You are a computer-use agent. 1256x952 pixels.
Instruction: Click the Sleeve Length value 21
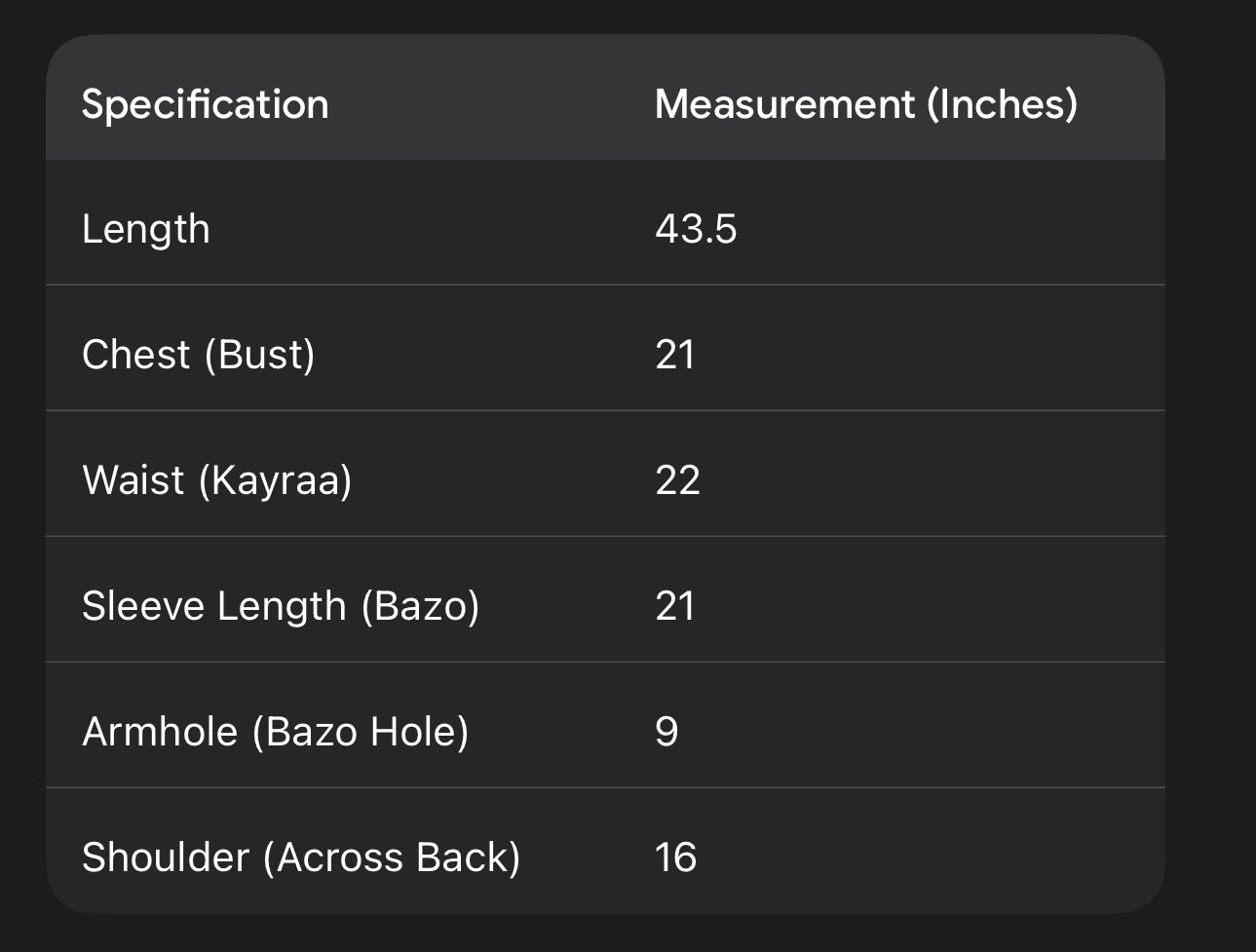[675, 606]
